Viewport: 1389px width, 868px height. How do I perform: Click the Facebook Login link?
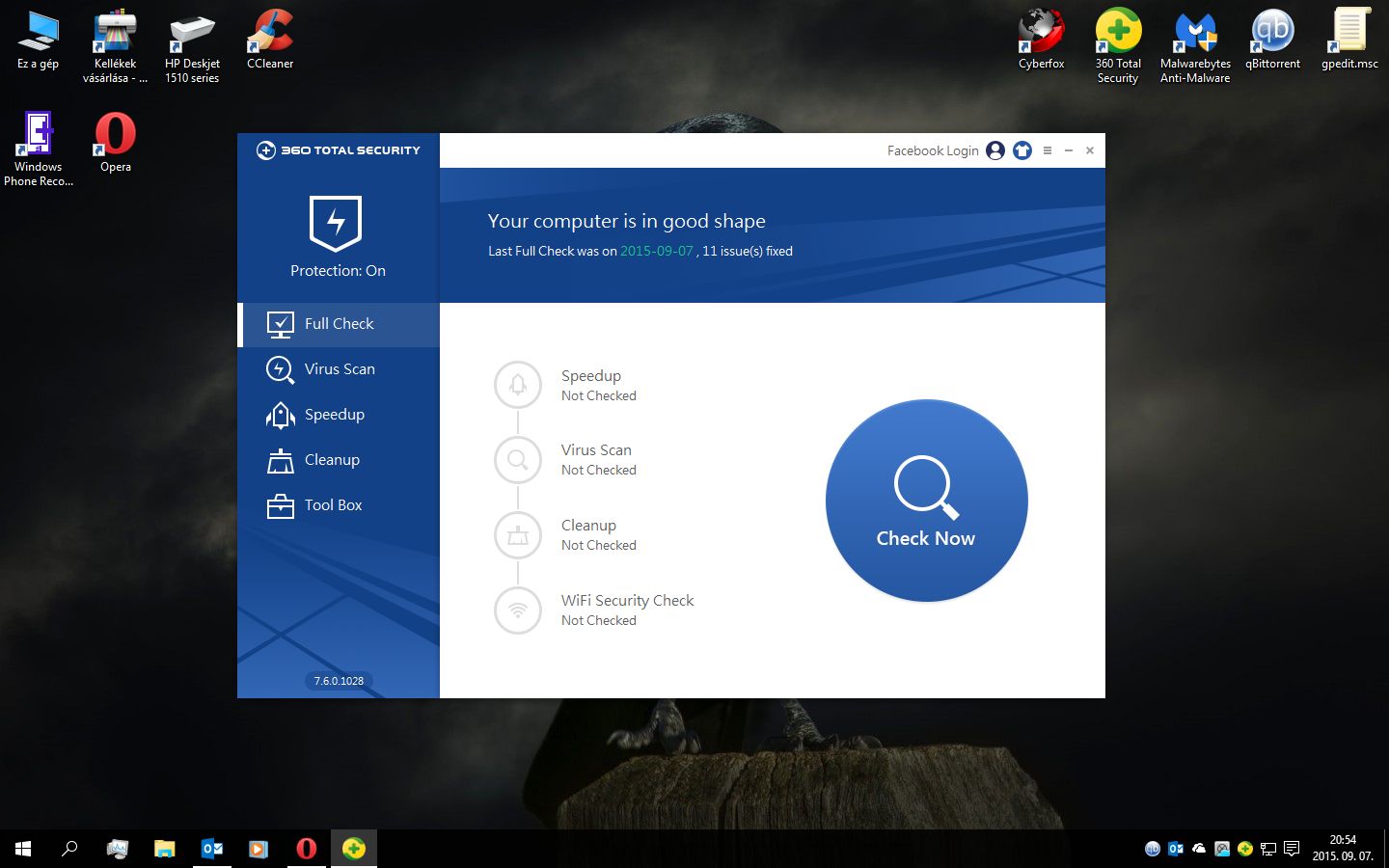(933, 150)
